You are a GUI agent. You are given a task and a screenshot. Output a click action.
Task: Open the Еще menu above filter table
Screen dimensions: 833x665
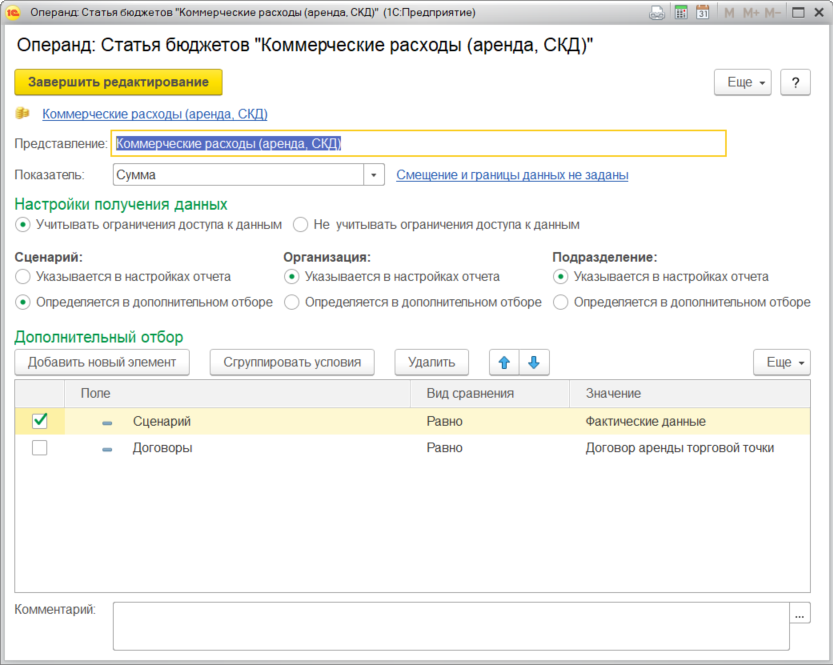coord(781,362)
